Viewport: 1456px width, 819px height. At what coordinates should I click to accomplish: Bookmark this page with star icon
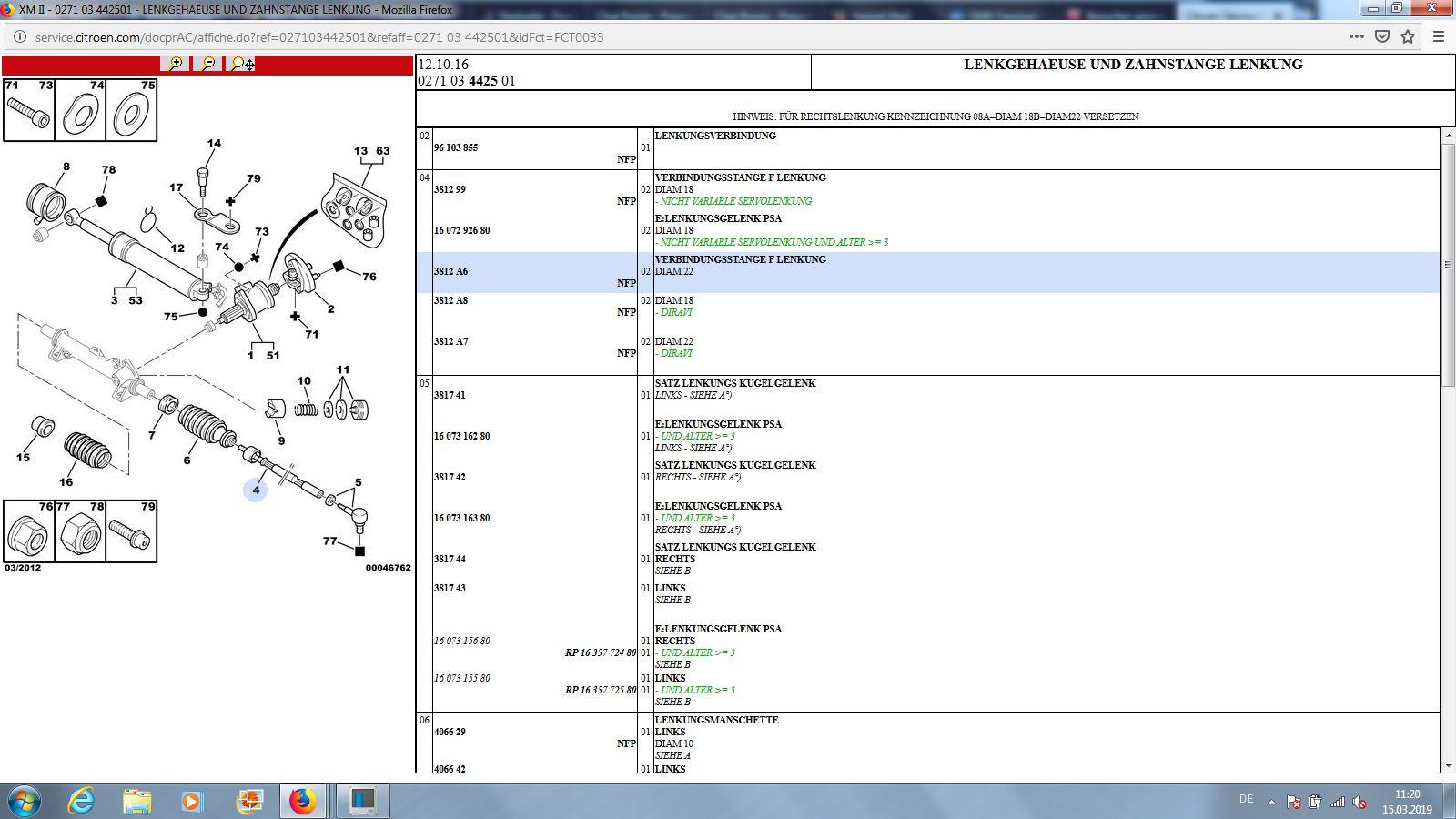[x=1408, y=36]
